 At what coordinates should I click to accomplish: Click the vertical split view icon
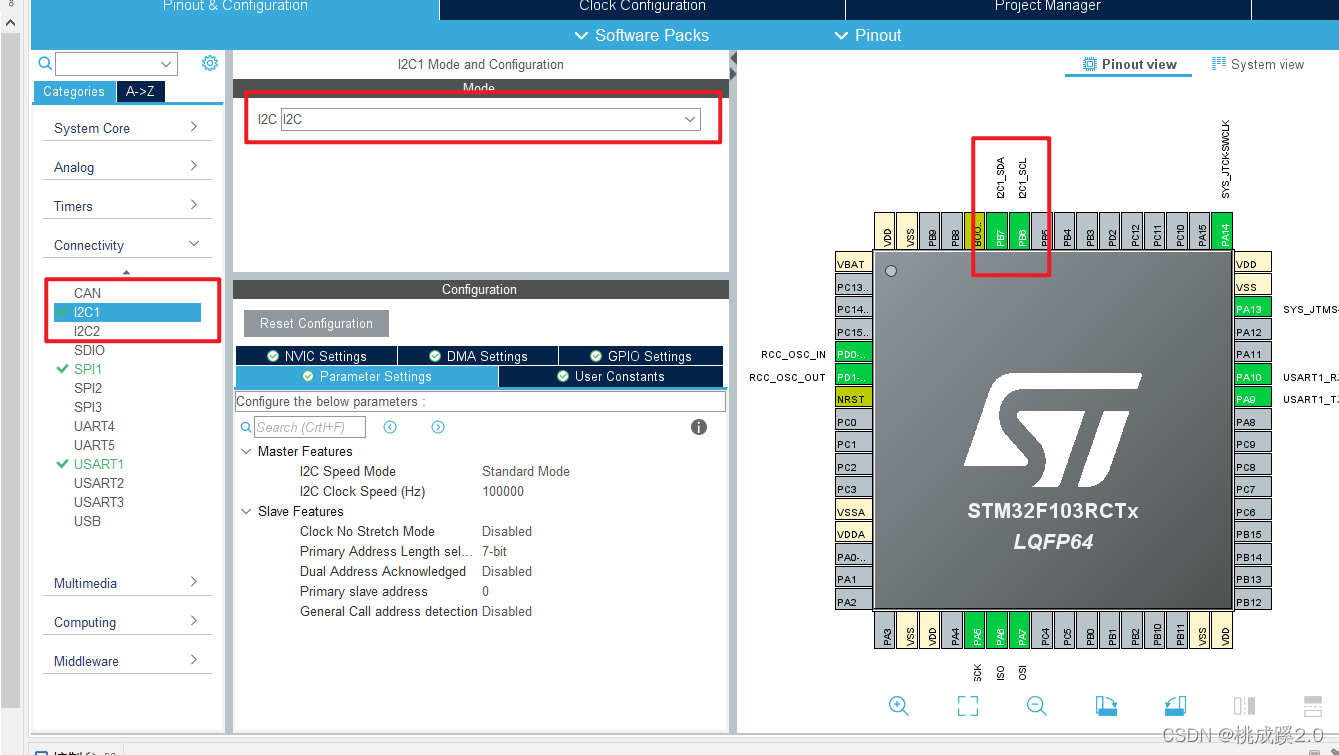(x=1244, y=706)
